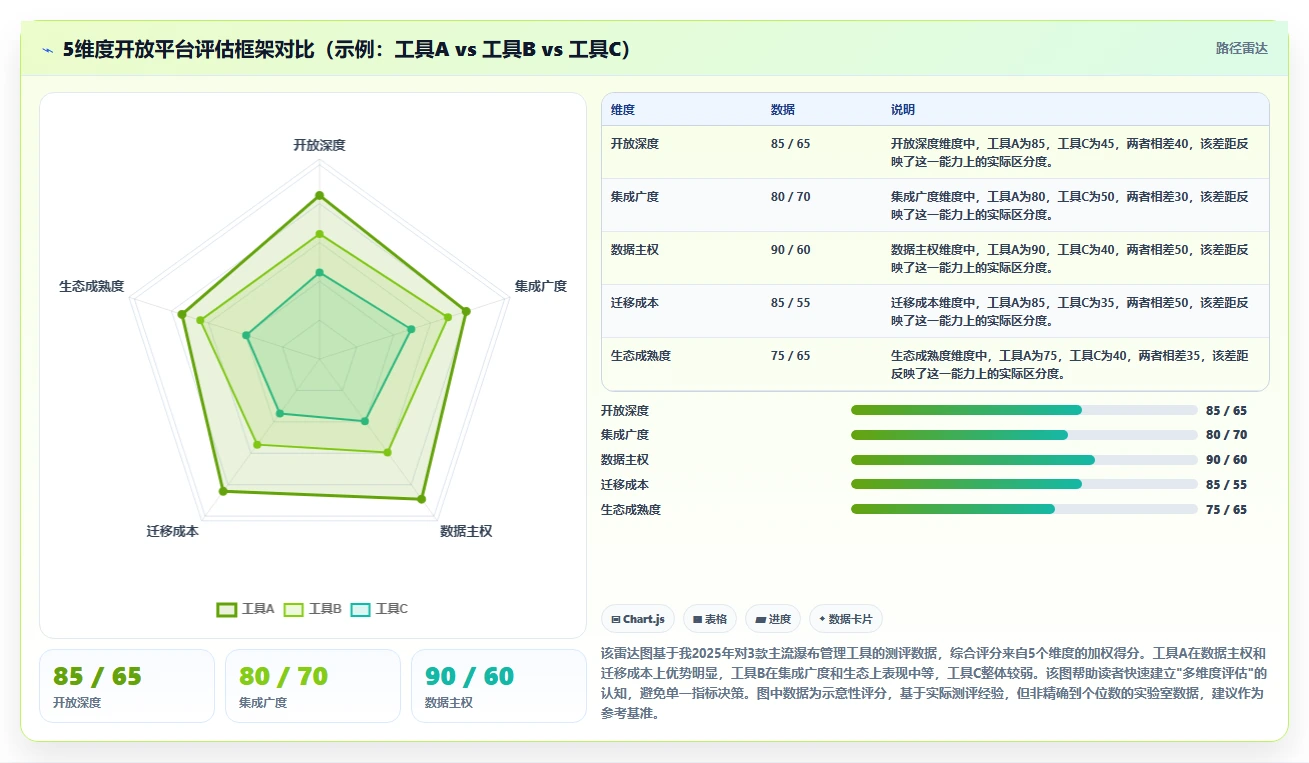Screen dimensions: 1309x763
Task: Click 工具C data point on 开放深度 axis
Action: [x=319, y=272]
